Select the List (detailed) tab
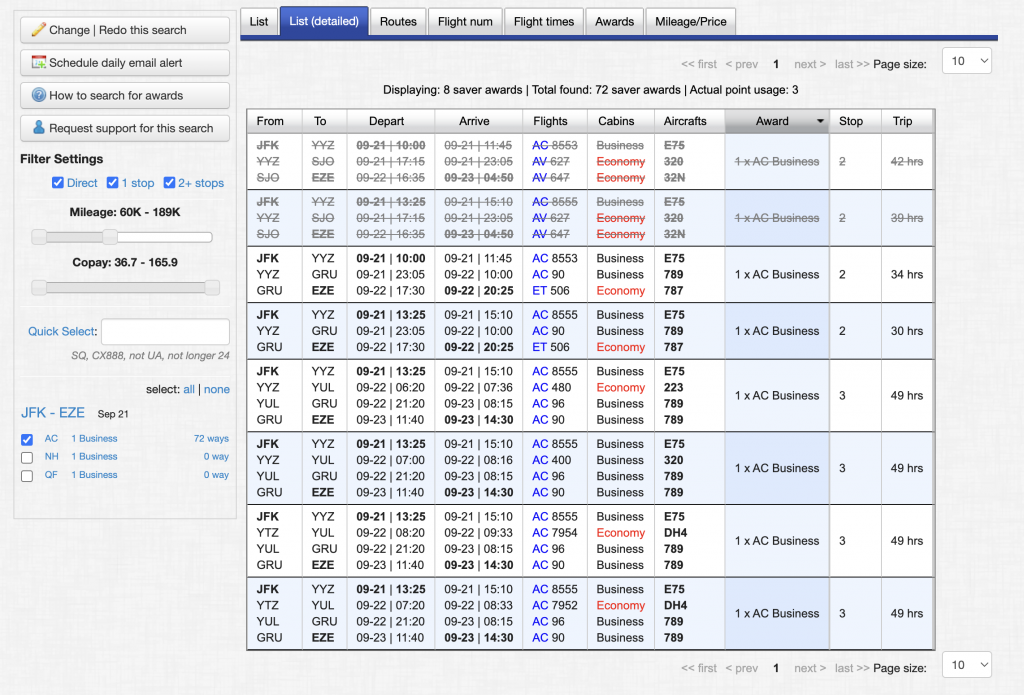Image resolution: width=1024 pixels, height=695 pixels. point(324,21)
